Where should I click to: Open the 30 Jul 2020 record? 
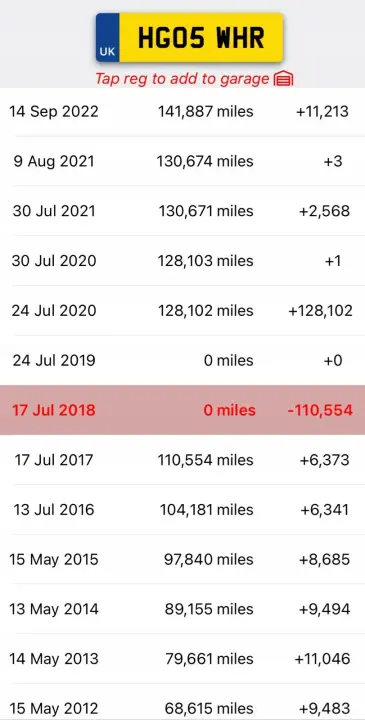[x=182, y=261]
